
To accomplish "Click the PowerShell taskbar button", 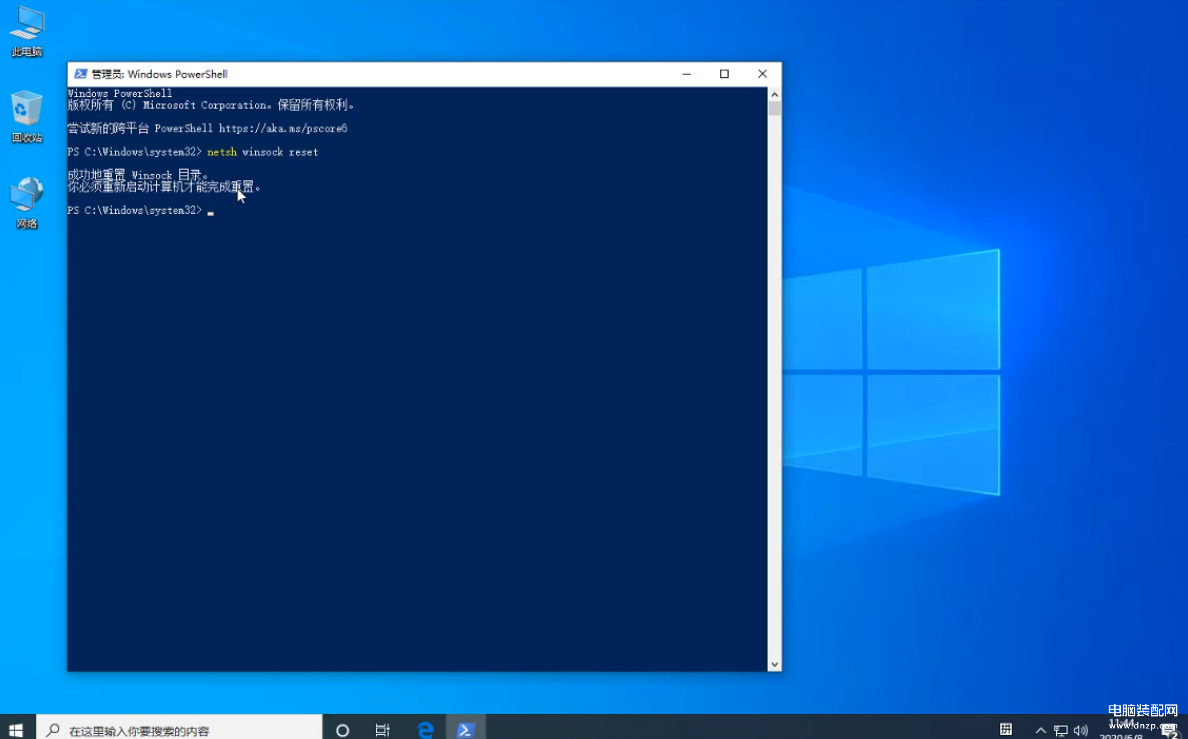I will pyautogui.click(x=465, y=730).
